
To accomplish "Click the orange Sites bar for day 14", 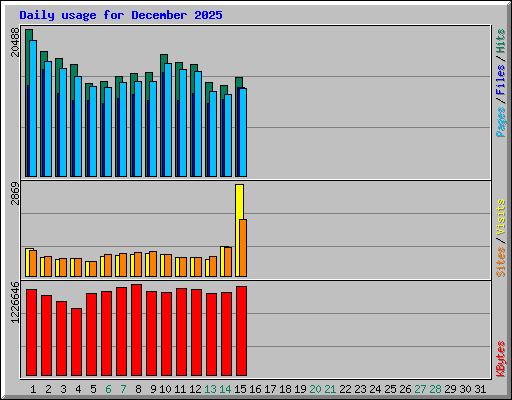I will pos(228,262).
